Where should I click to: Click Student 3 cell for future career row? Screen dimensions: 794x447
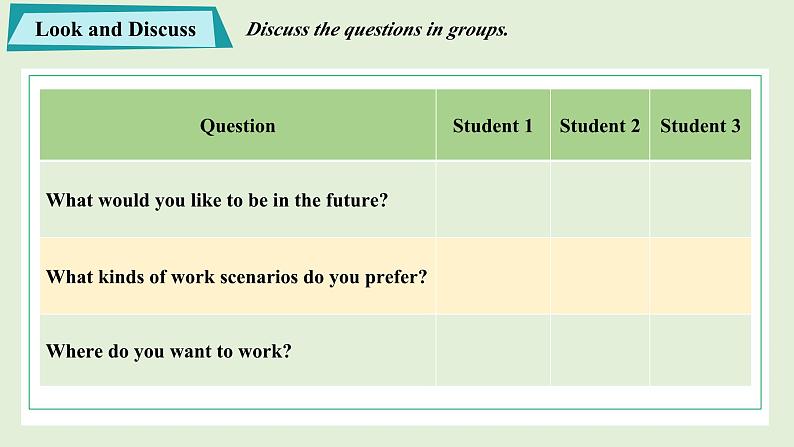point(700,199)
